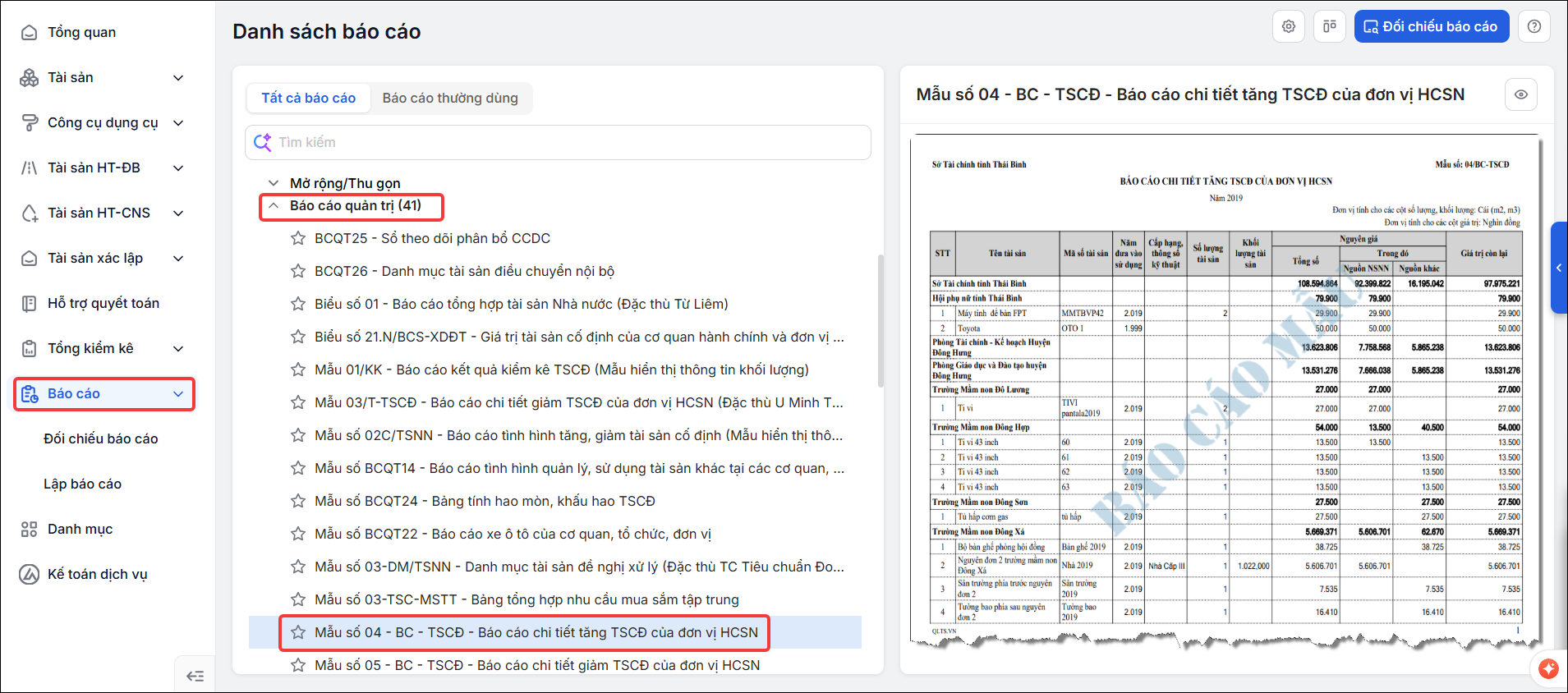Expand Tổng kiểm kê chevron
The height and width of the screenshot is (693, 1568).
click(x=178, y=349)
